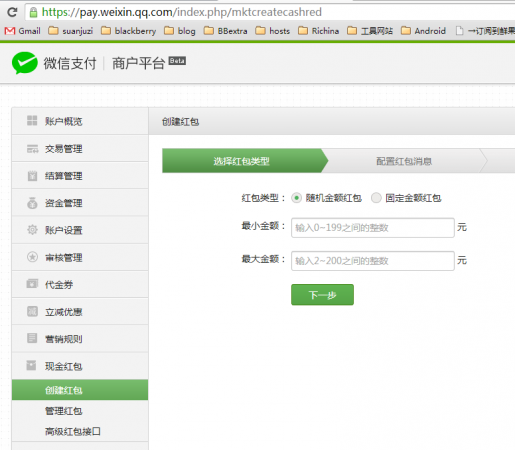Open the Gmail bookmark icon

click(10, 31)
